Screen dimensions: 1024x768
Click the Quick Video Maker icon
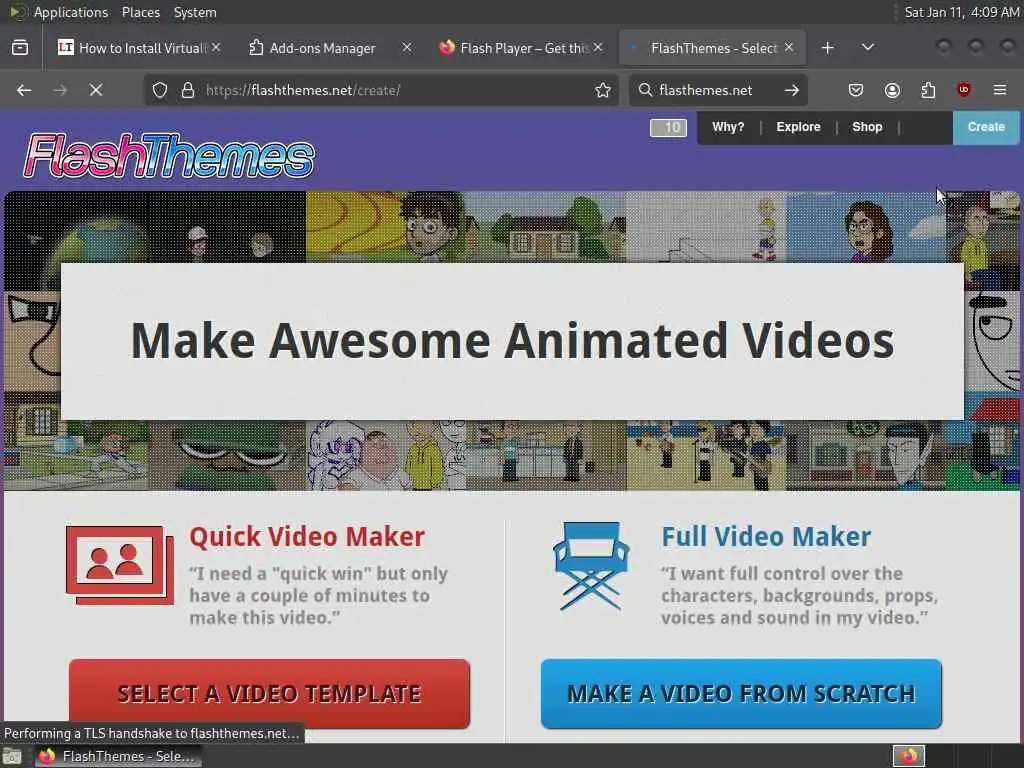[x=120, y=565]
